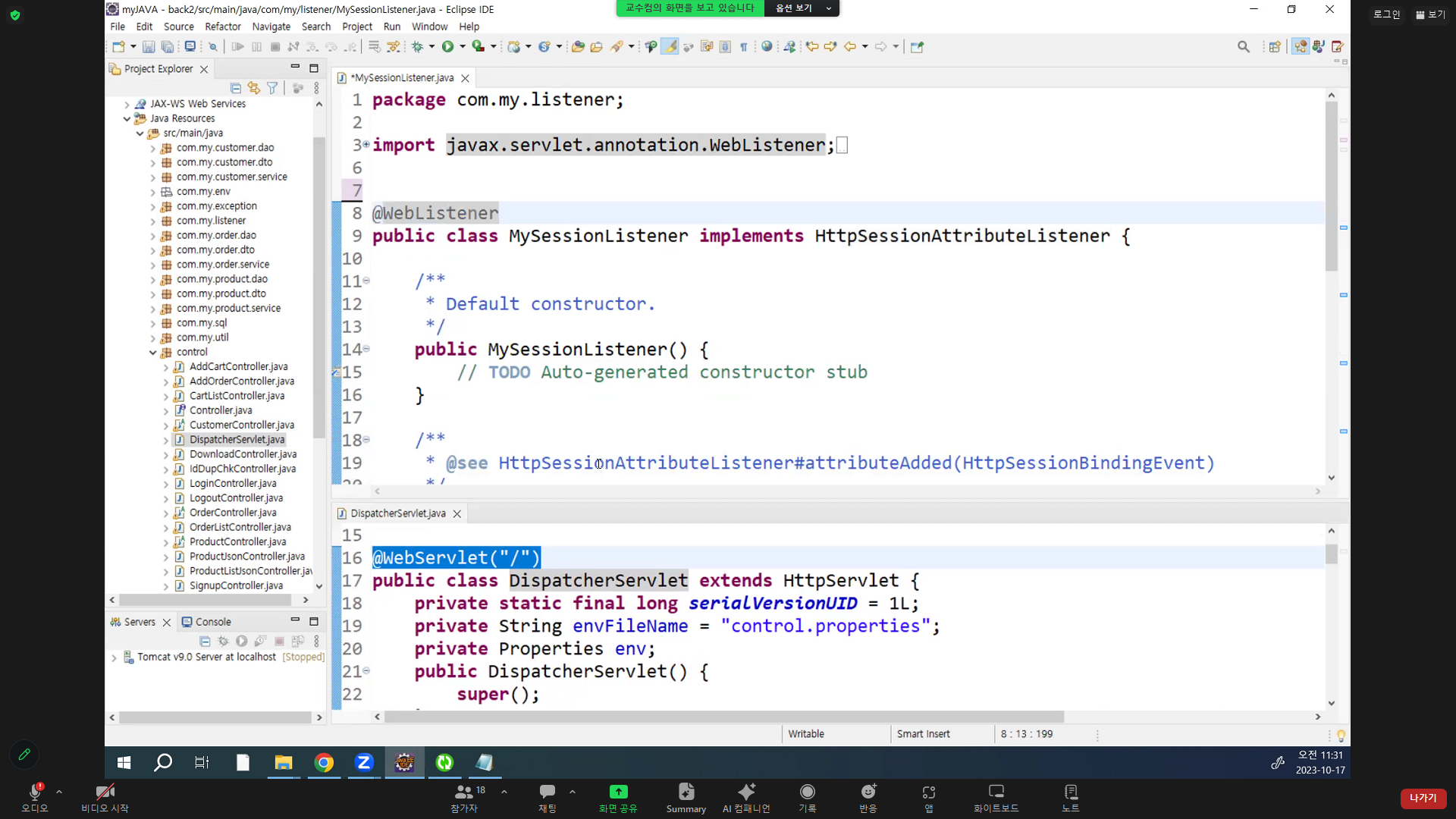Image resolution: width=1456 pixels, height=819 pixels.
Task: Click Collapse All in Project Explorer
Action: (x=236, y=89)
